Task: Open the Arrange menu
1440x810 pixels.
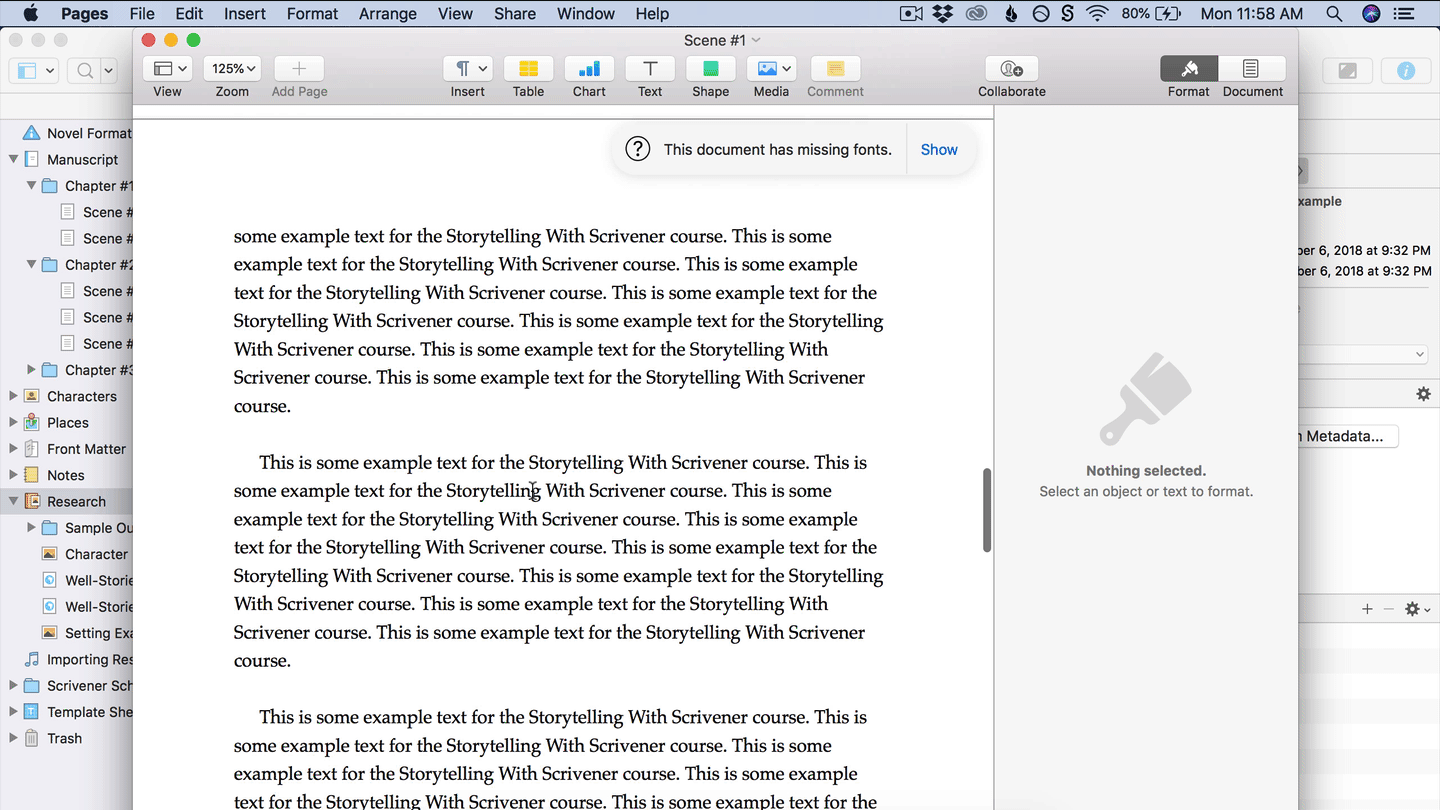Action: coord(388,14)
